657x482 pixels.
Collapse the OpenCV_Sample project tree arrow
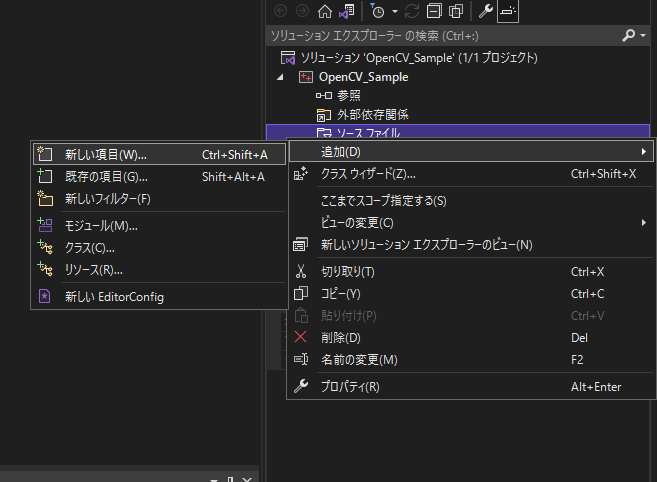click(280, 77)
